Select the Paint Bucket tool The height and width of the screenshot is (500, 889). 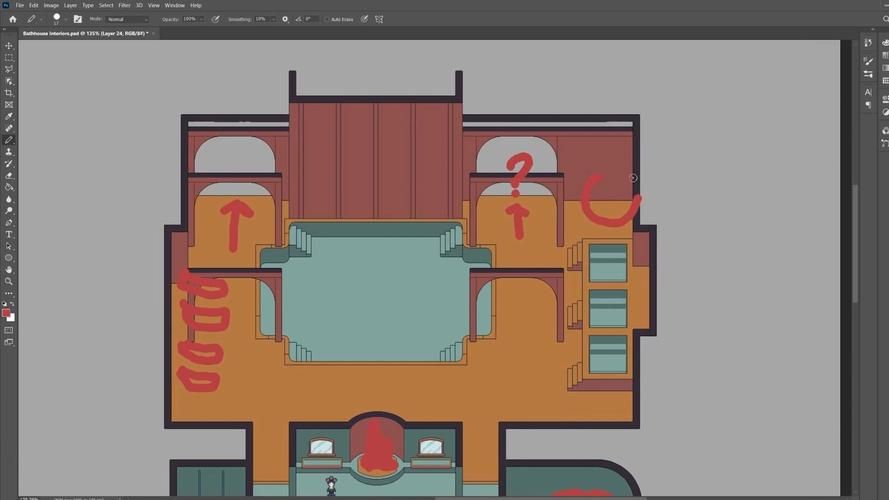[9, 187]
